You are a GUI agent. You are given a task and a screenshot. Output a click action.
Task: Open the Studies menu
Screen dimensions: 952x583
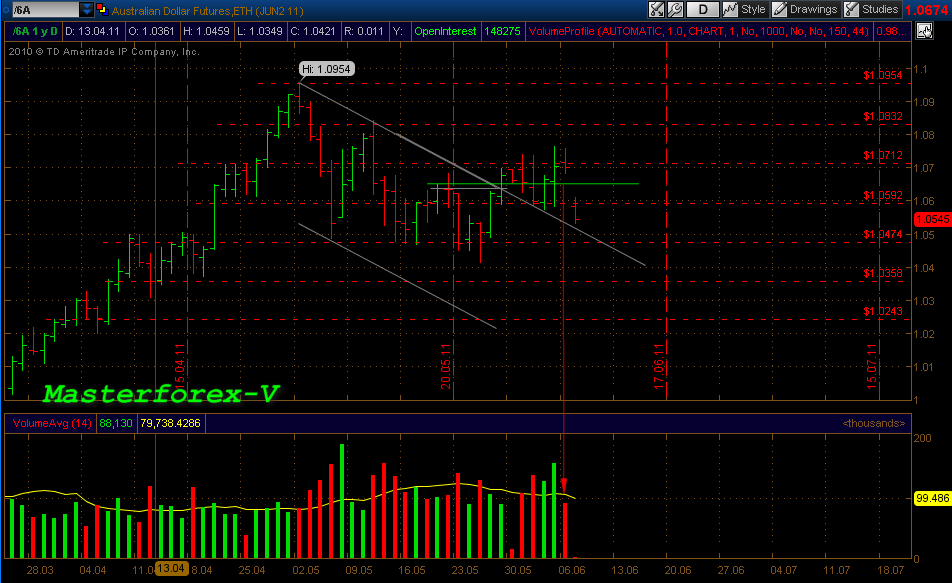(872, 9)
